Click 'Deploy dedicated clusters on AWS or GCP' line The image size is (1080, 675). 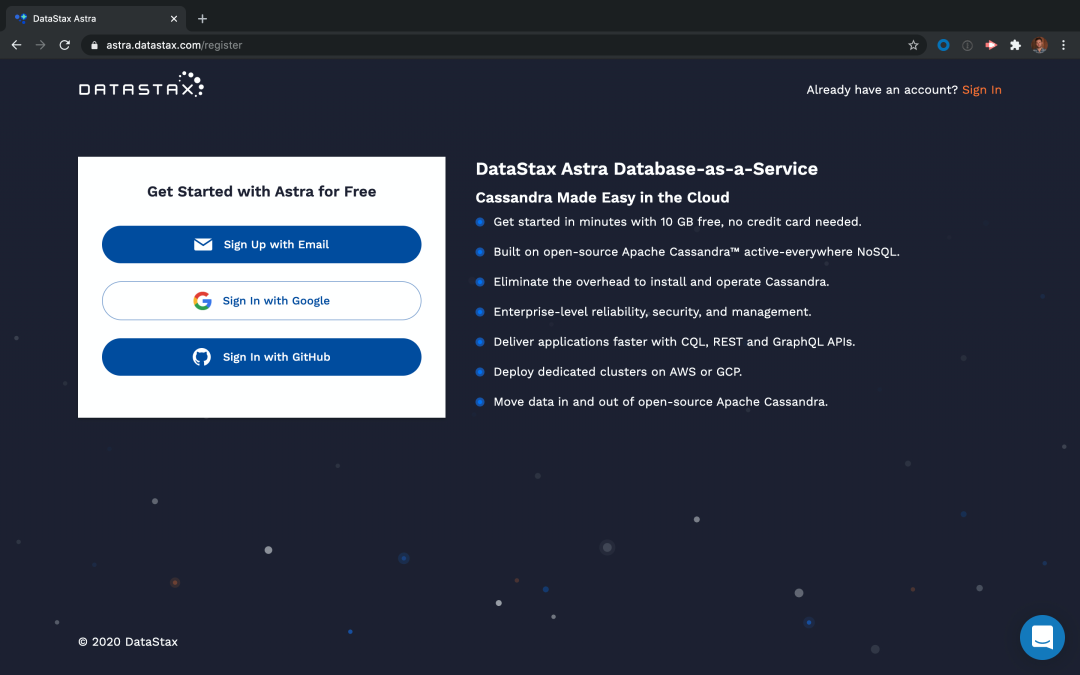[x=618, y=372]
